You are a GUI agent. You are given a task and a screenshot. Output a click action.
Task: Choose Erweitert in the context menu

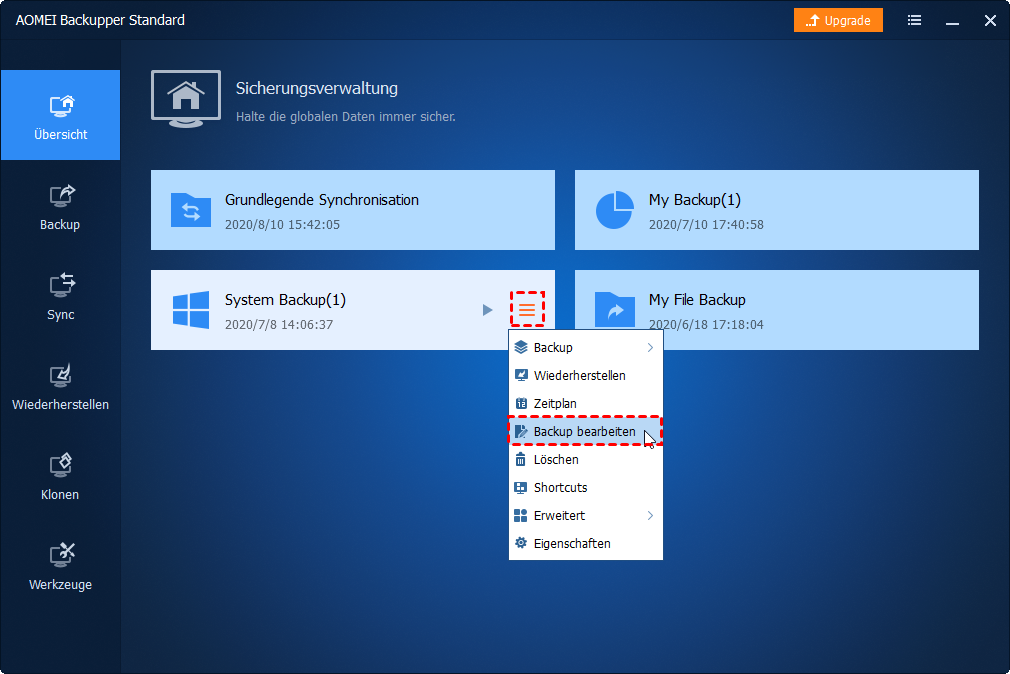tap(586, 515)
